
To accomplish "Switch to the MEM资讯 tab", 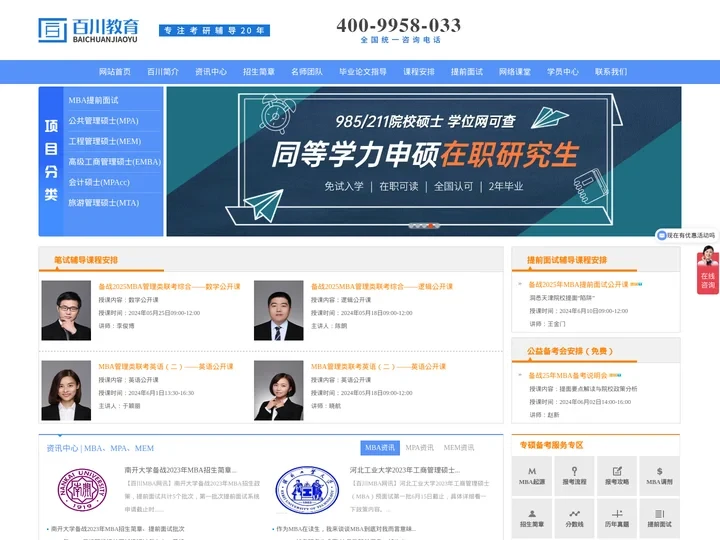I will click(459, 447).
